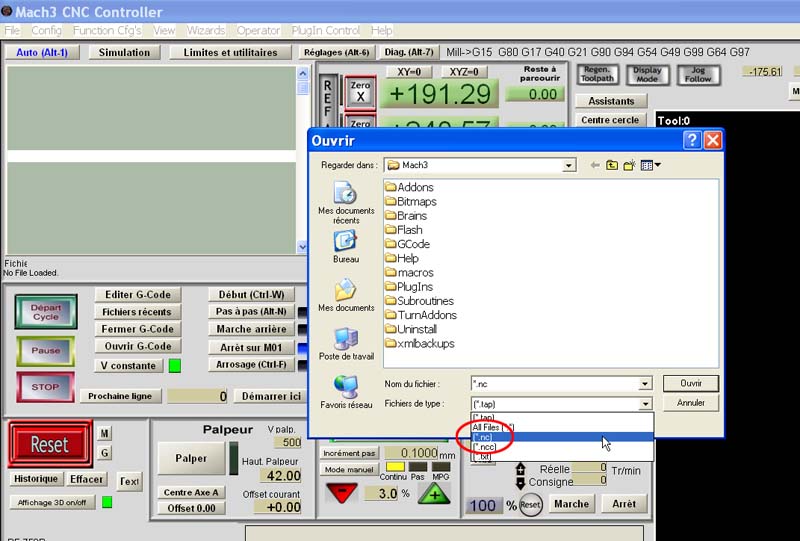Toggle Affichage 3D on/off indicator
The height and width of the screenshot is (541, 800).
[x=107, y=502]
